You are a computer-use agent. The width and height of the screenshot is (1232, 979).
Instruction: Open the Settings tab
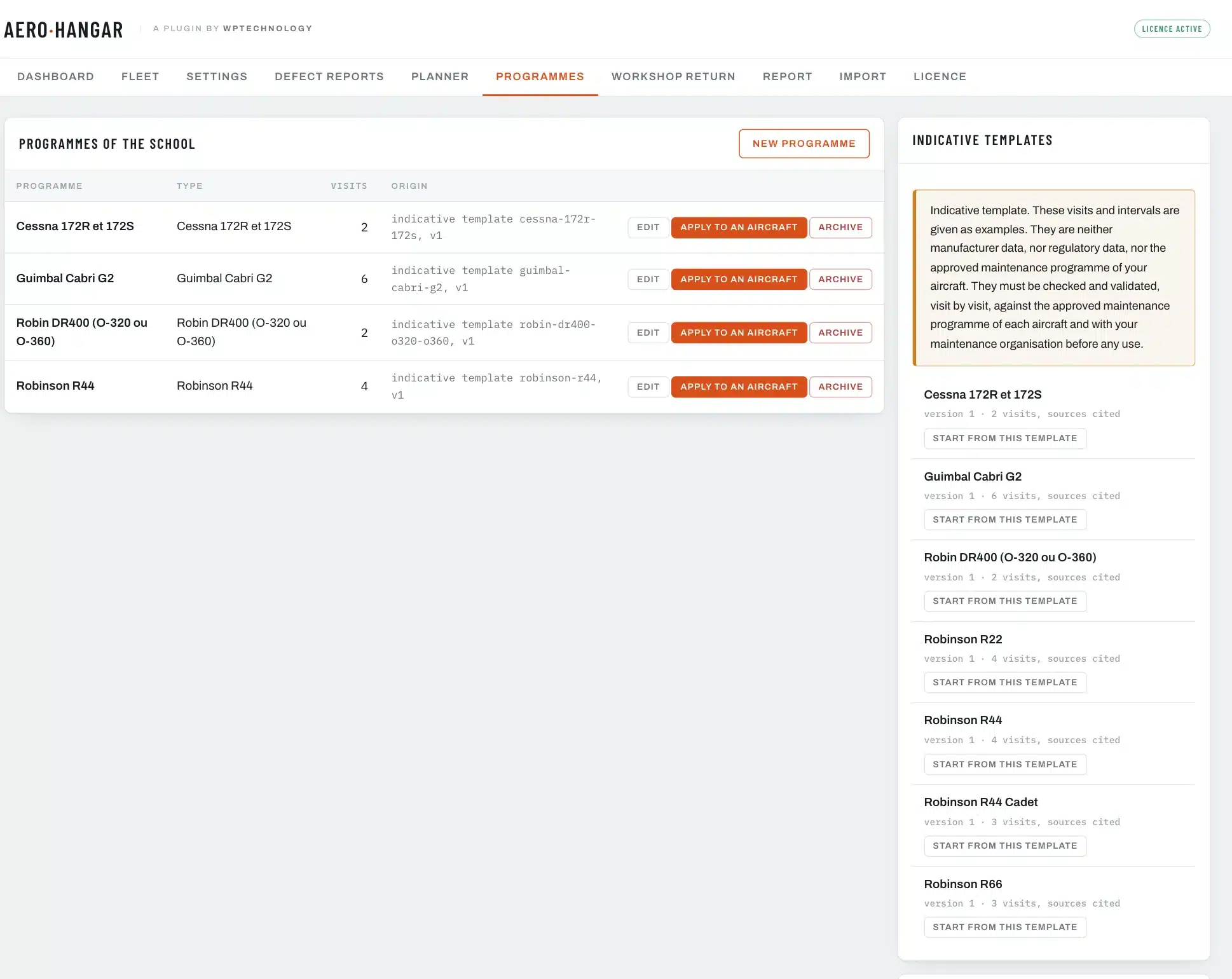click(x=217, y=76)
